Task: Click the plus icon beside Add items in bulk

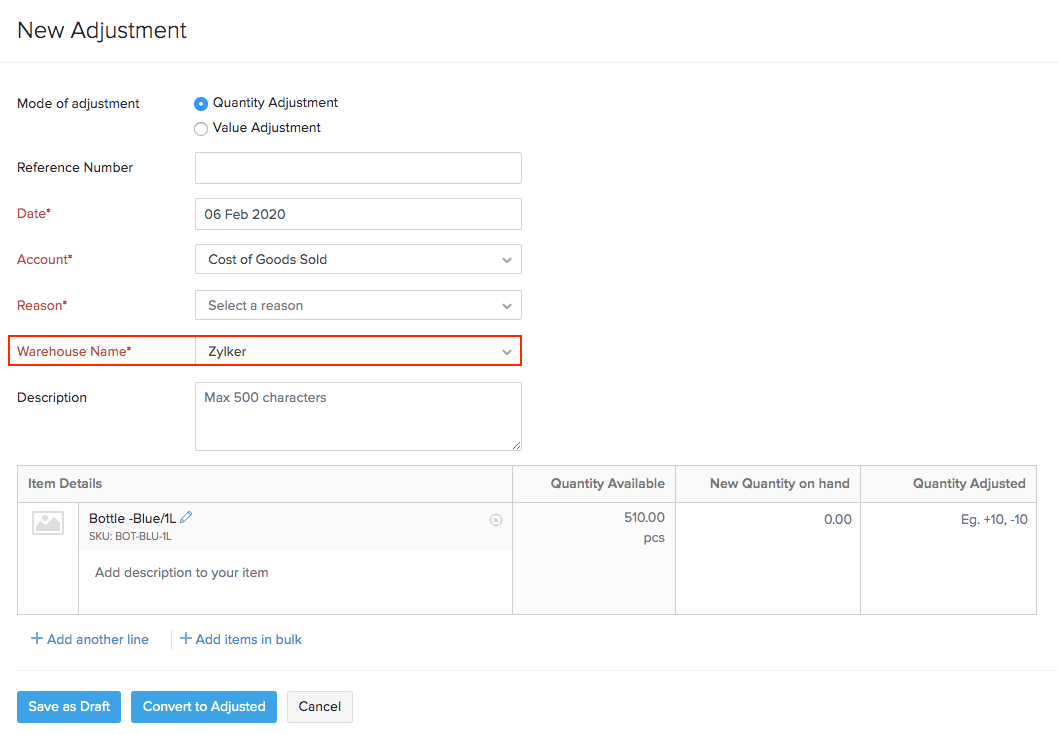Action: pyautogui.click(x=185, y=638)
